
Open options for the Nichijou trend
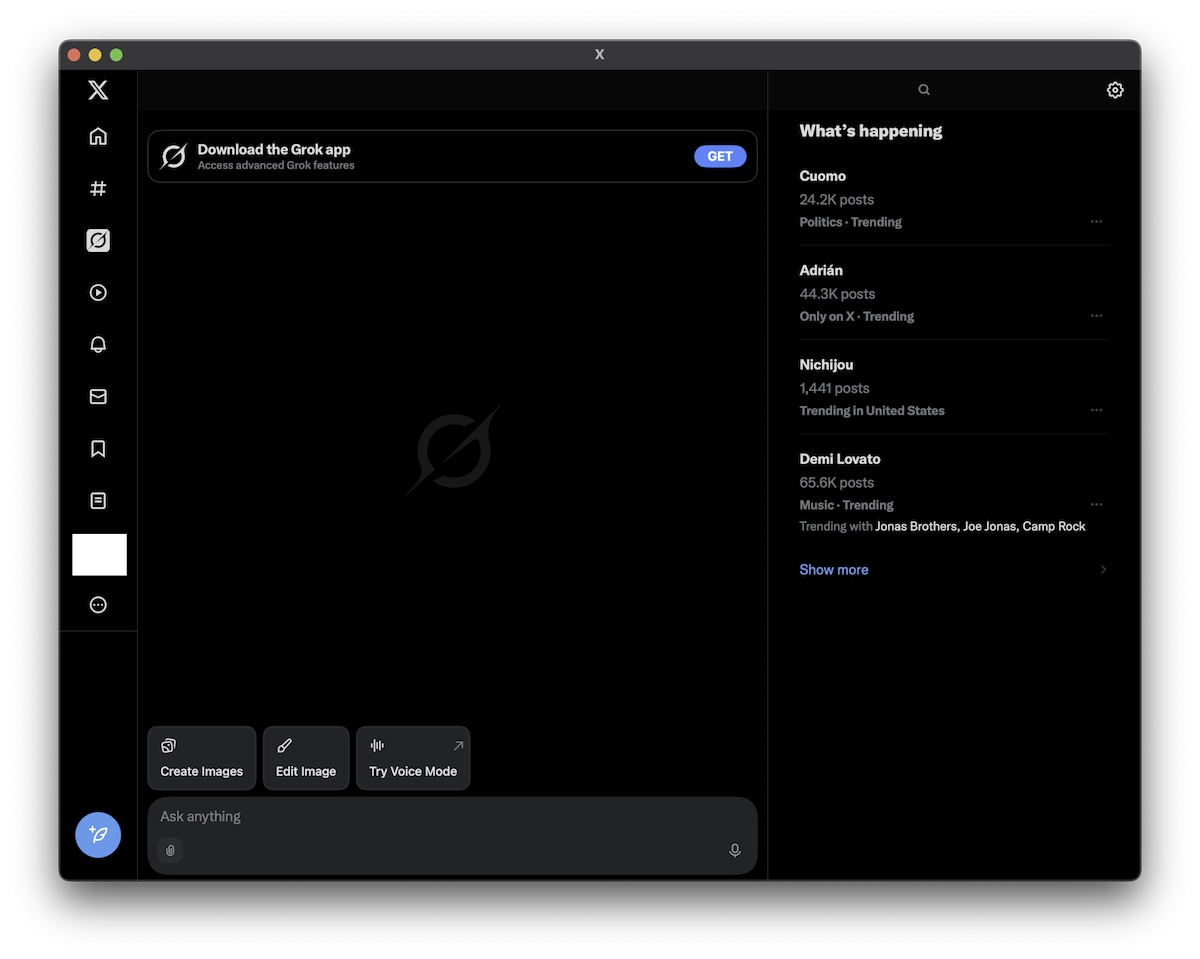1096,410
